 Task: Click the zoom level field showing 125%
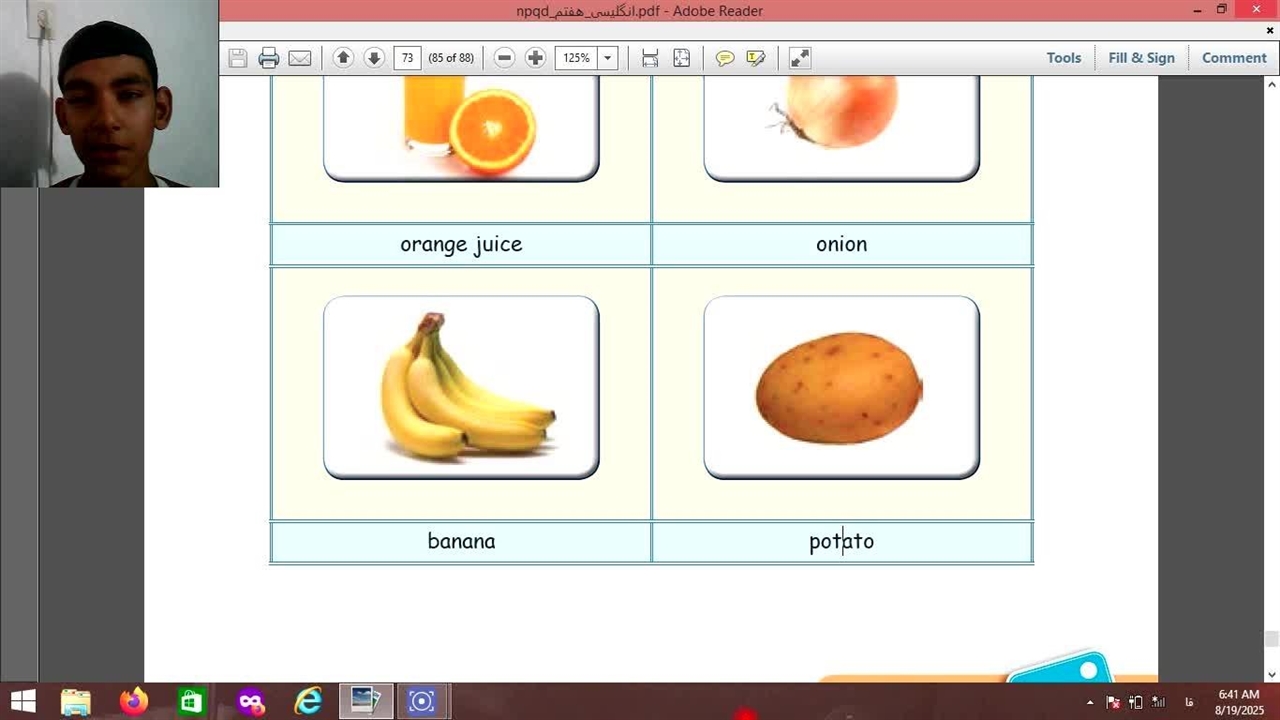[576, 58]
